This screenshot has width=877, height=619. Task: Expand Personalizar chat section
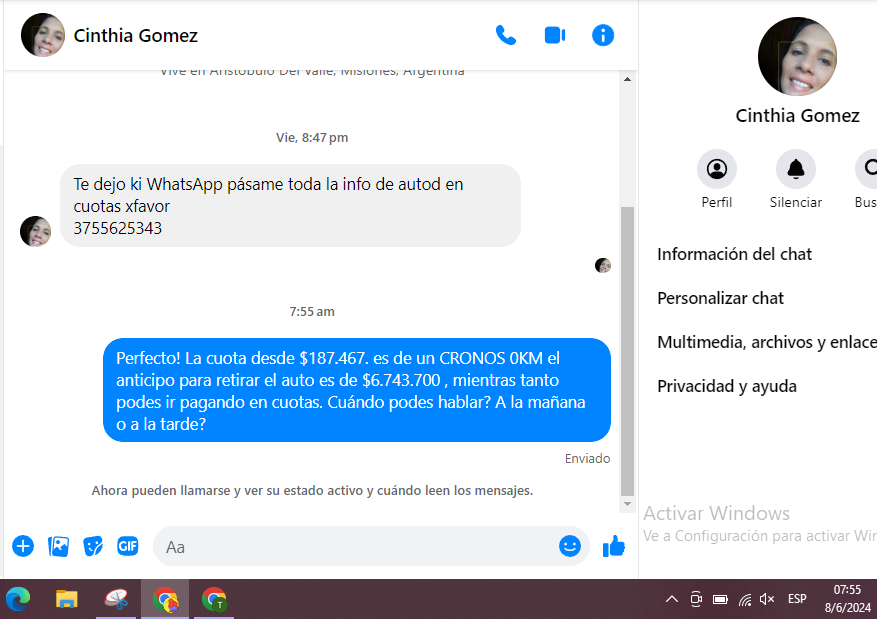click(x=720, y=298)
